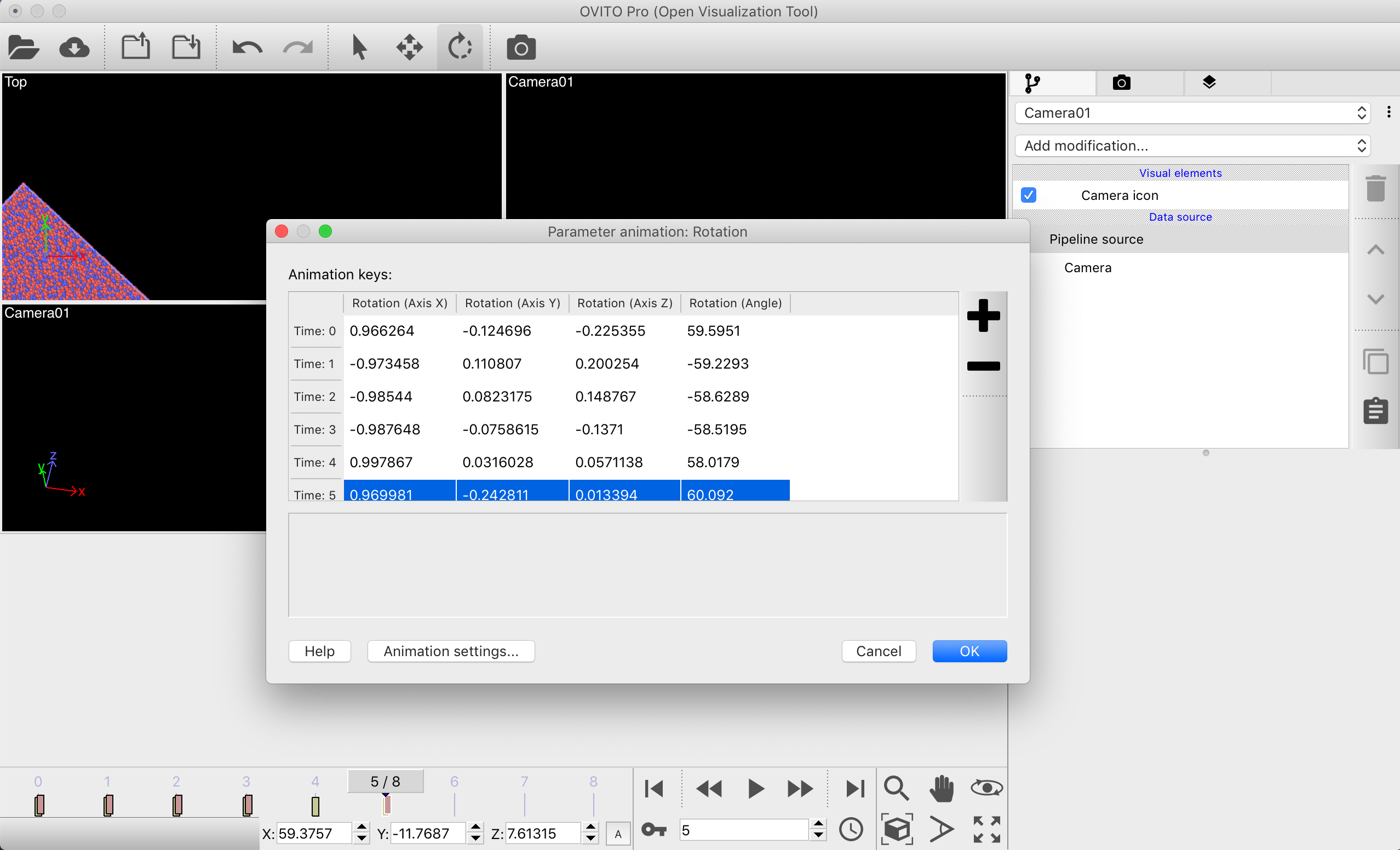Viewport: 1400px width, 850px height.
Task: Select the Top viewport label
Action: [x=15, y=81]
